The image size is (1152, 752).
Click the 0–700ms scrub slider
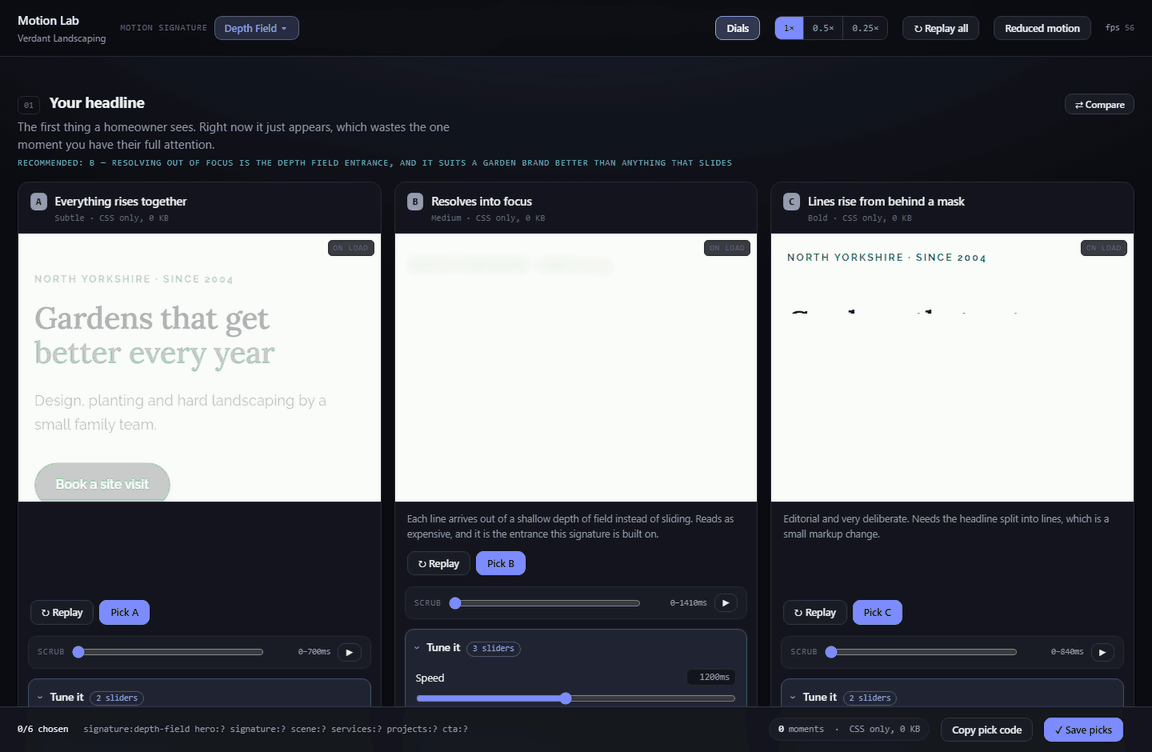[170, 652]
